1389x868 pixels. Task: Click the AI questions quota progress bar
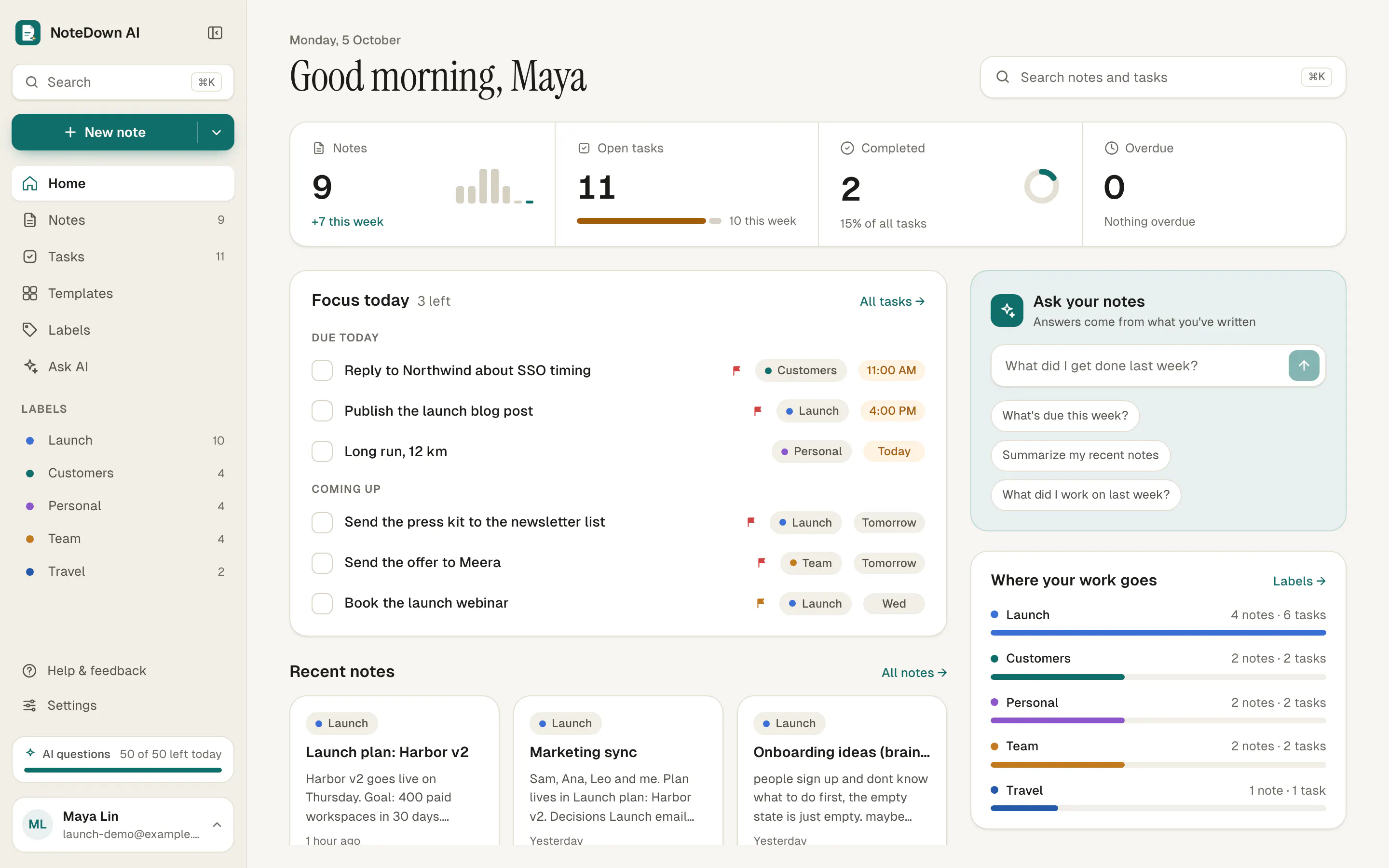click(123, 770)
